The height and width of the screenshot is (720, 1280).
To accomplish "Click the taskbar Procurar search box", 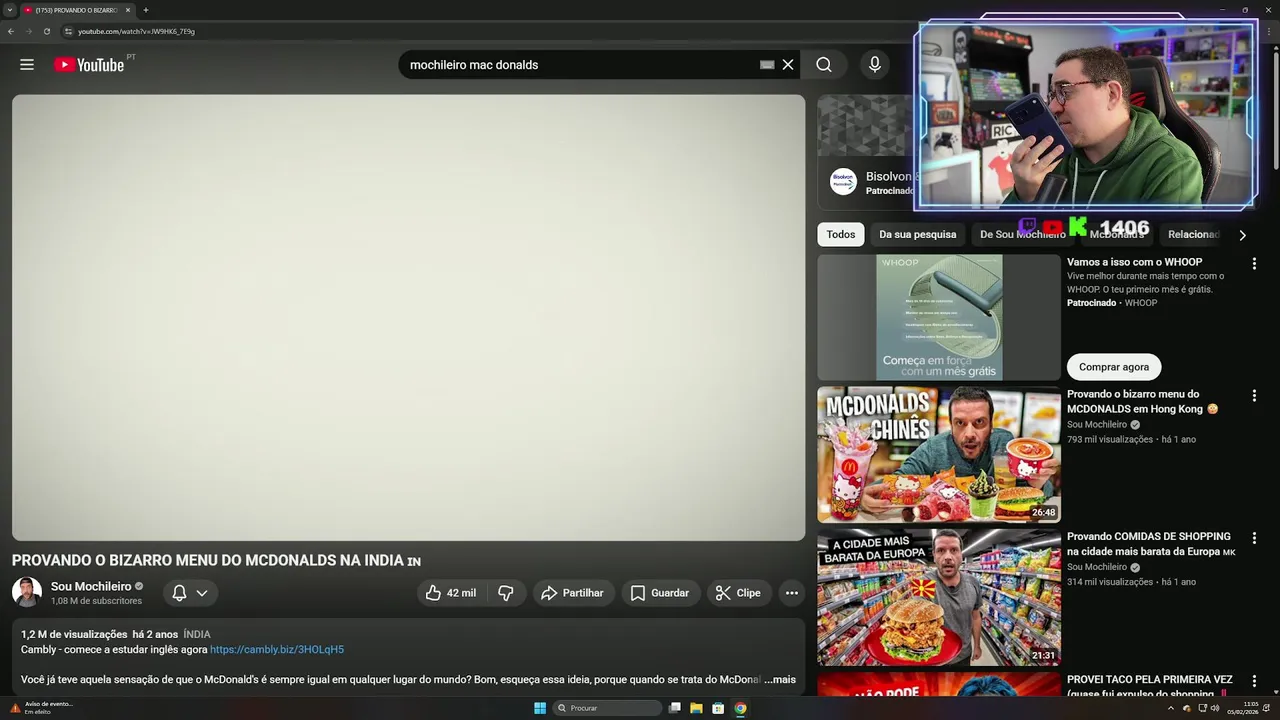I will point(608,708).
